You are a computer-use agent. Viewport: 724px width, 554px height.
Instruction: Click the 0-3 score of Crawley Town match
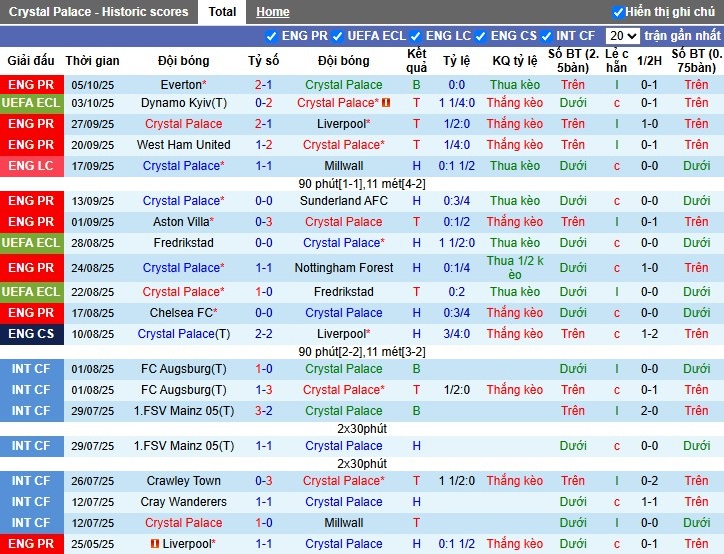coord(264,481)
